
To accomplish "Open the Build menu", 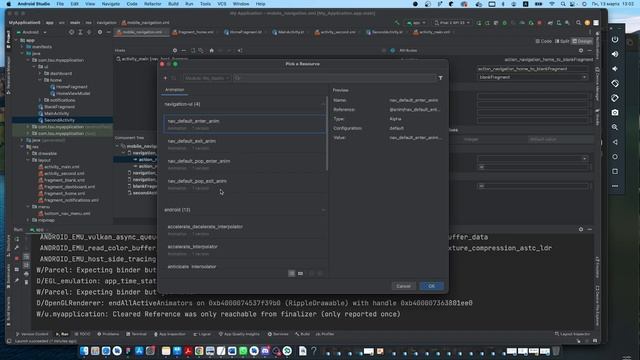I will click(x=173, y=4).
